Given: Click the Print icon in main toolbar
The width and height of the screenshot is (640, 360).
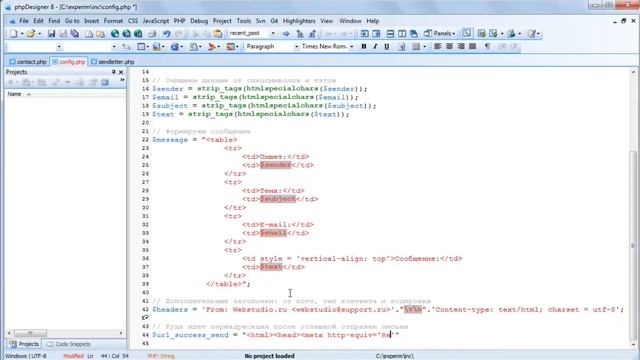Looking at the screenshot, I should pyautogui.click(x=151, y=34).
